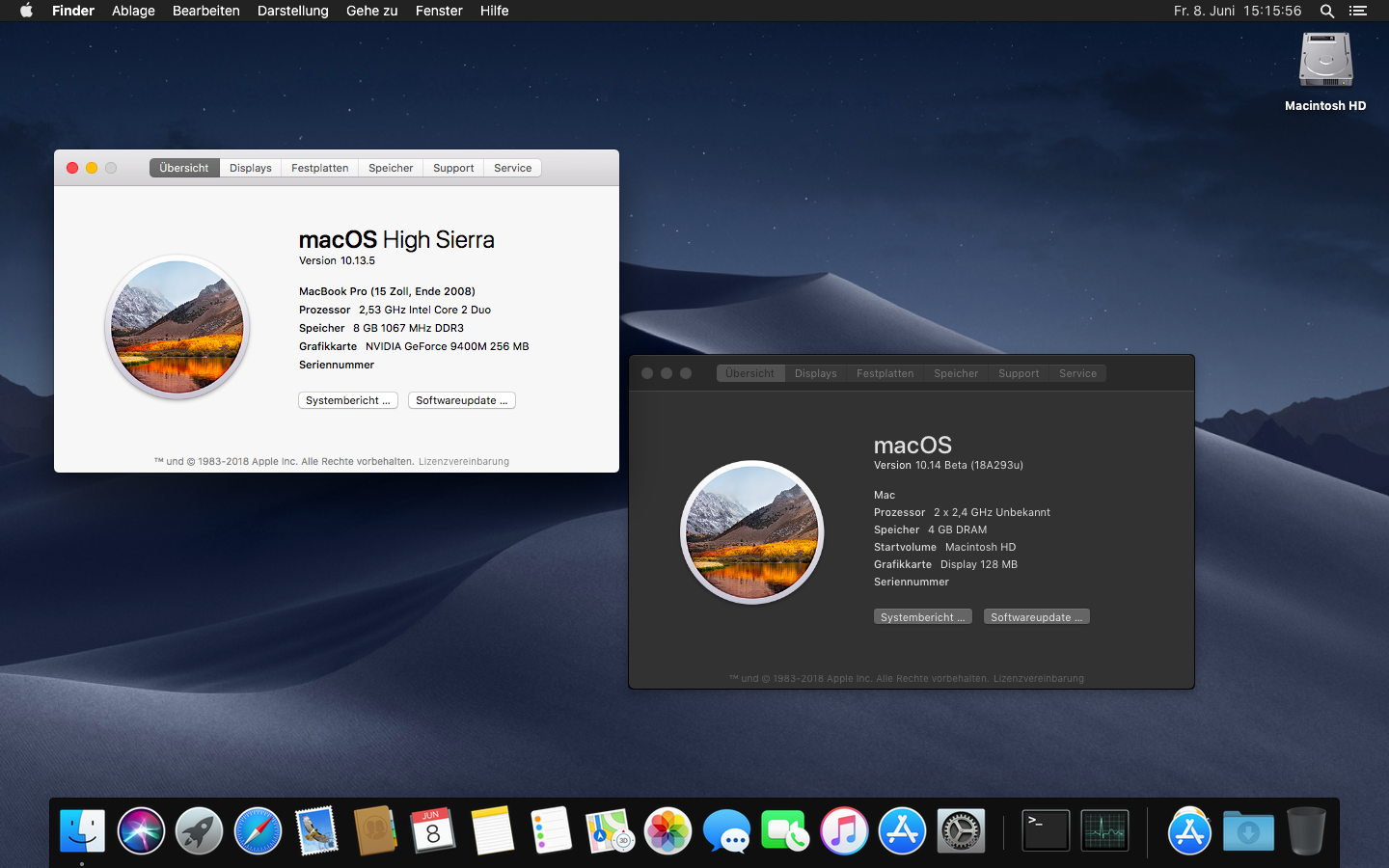
Task: Select Speicher tab in dark window
Action: tap(956, 373)
